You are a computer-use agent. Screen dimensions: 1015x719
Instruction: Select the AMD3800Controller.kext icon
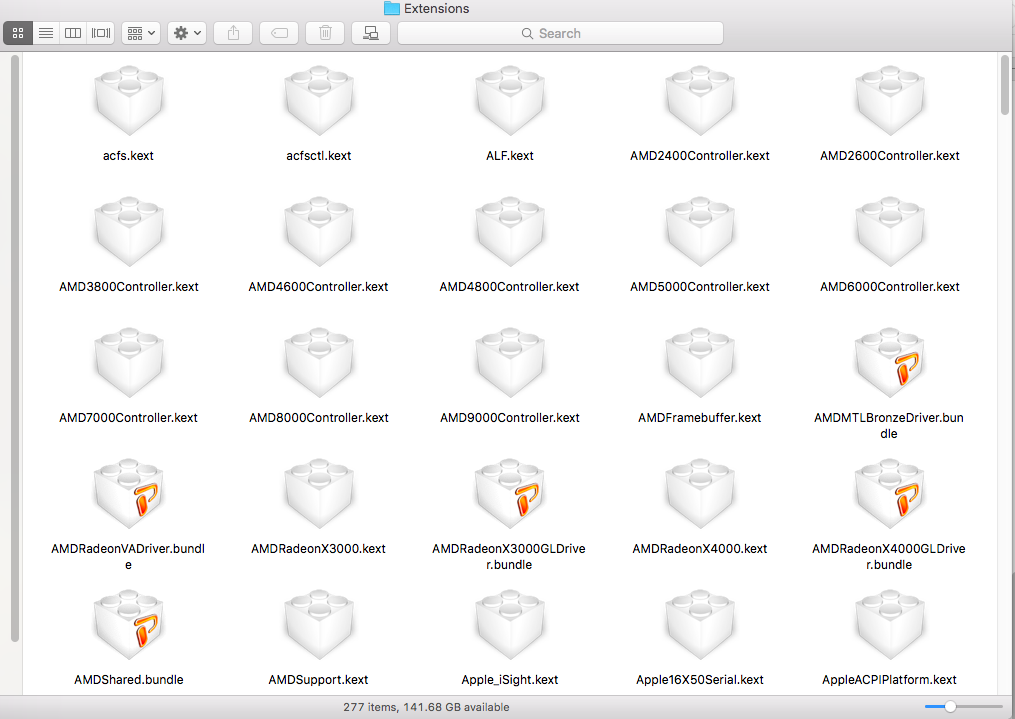point(129,231)
